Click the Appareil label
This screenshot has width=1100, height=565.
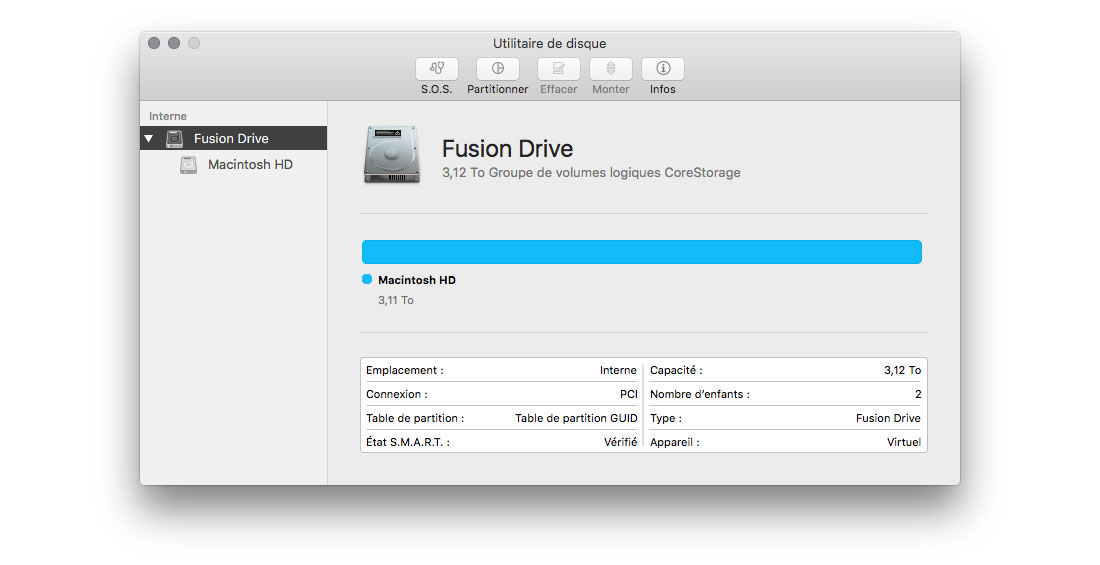click(674, 441)
